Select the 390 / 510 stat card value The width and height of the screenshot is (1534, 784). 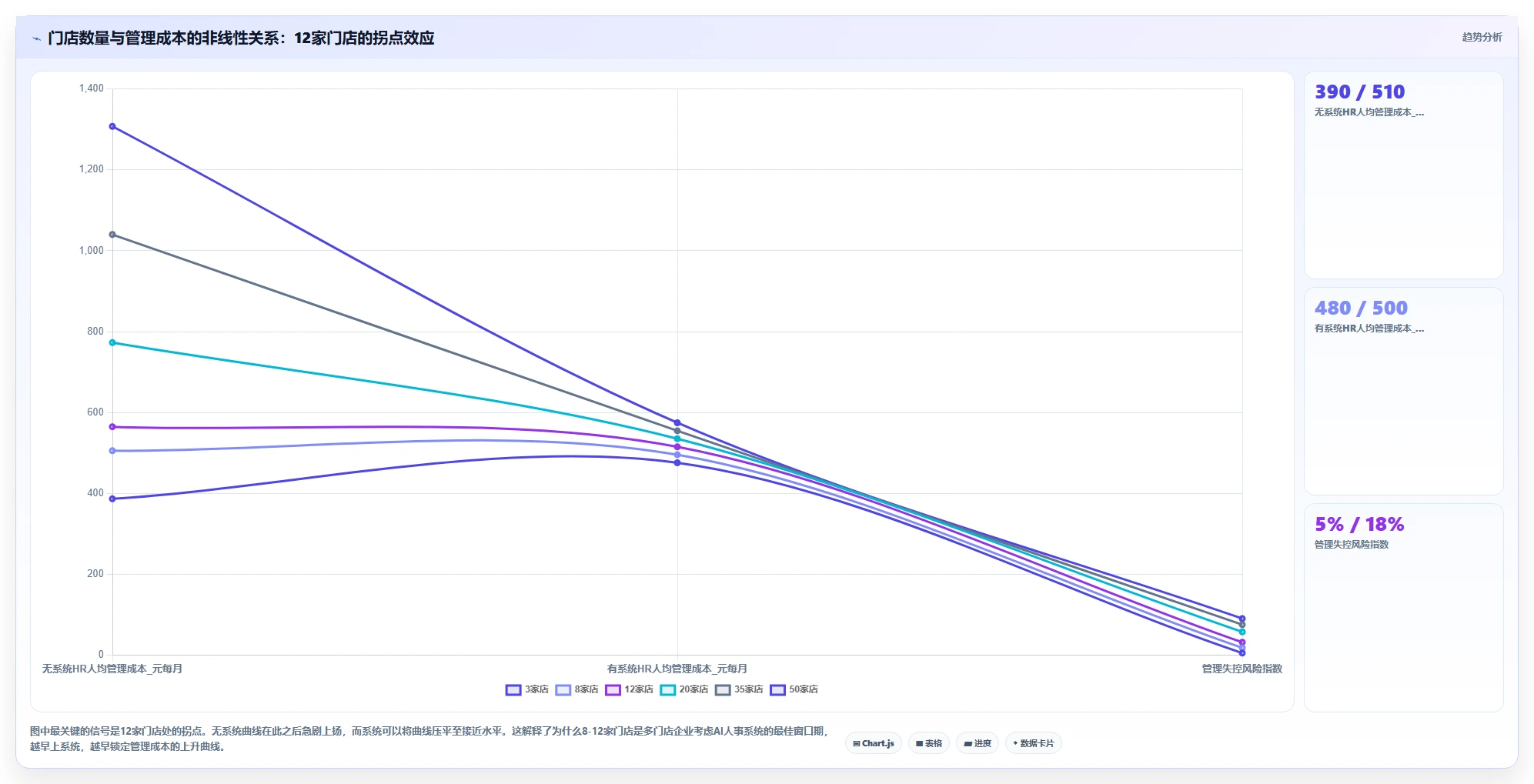tap(1359, 92)
